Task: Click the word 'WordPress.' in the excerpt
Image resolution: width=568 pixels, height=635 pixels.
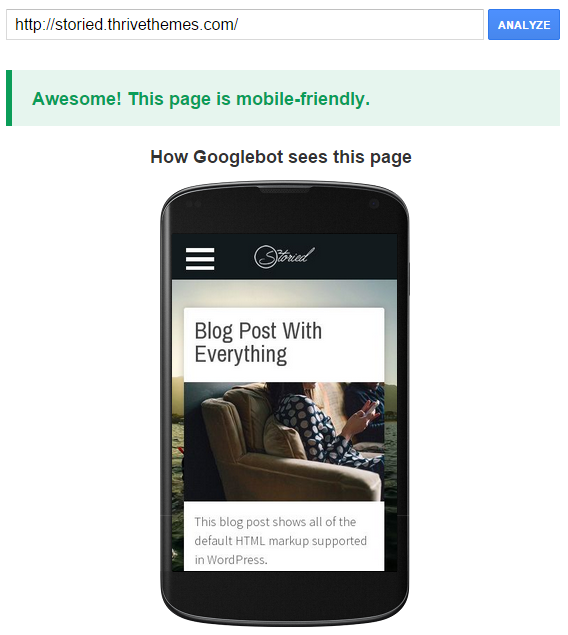Action: (237, 560)
